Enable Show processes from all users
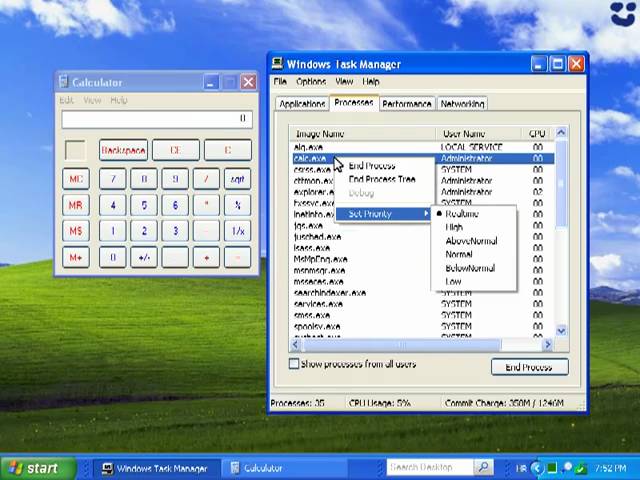This screenshot has height=480, width=640. click(294, 364)
